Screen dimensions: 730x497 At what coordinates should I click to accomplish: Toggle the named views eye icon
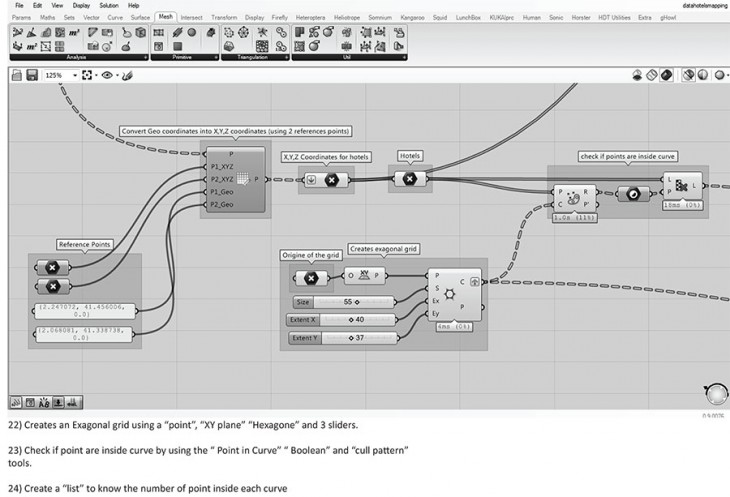[105, 75]
